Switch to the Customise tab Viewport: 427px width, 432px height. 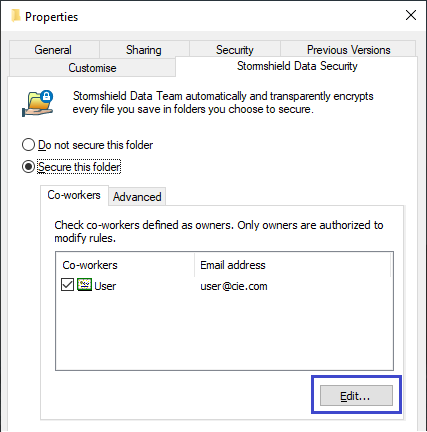(x=92, y=68)
